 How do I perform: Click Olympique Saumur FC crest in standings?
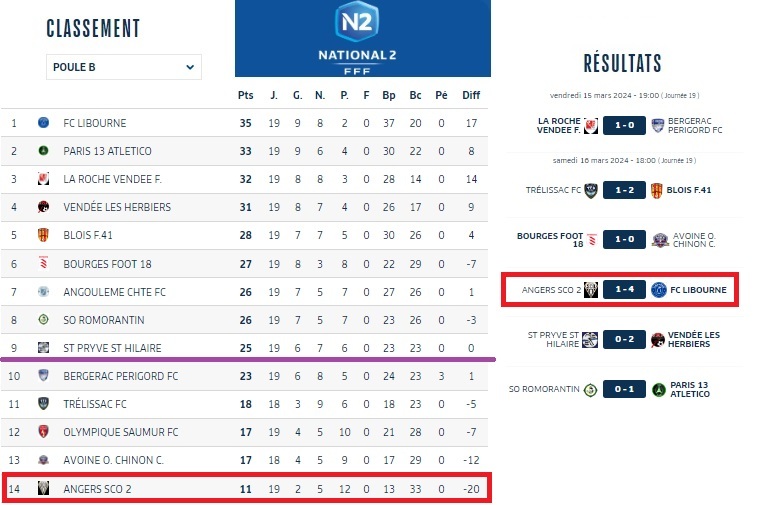click(43, 432)
